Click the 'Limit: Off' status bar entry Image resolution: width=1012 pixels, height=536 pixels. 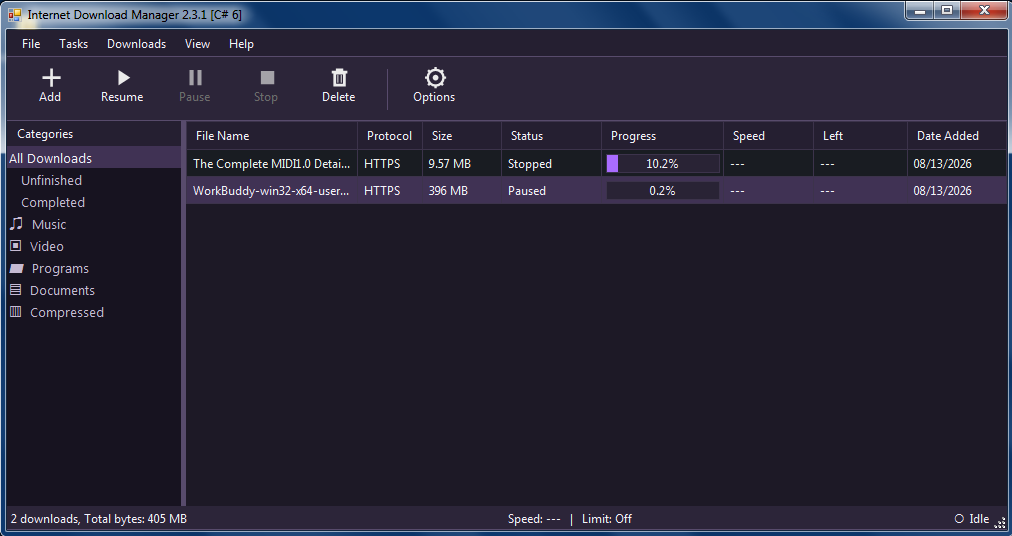pyautogui.click(x=607, y=519)
